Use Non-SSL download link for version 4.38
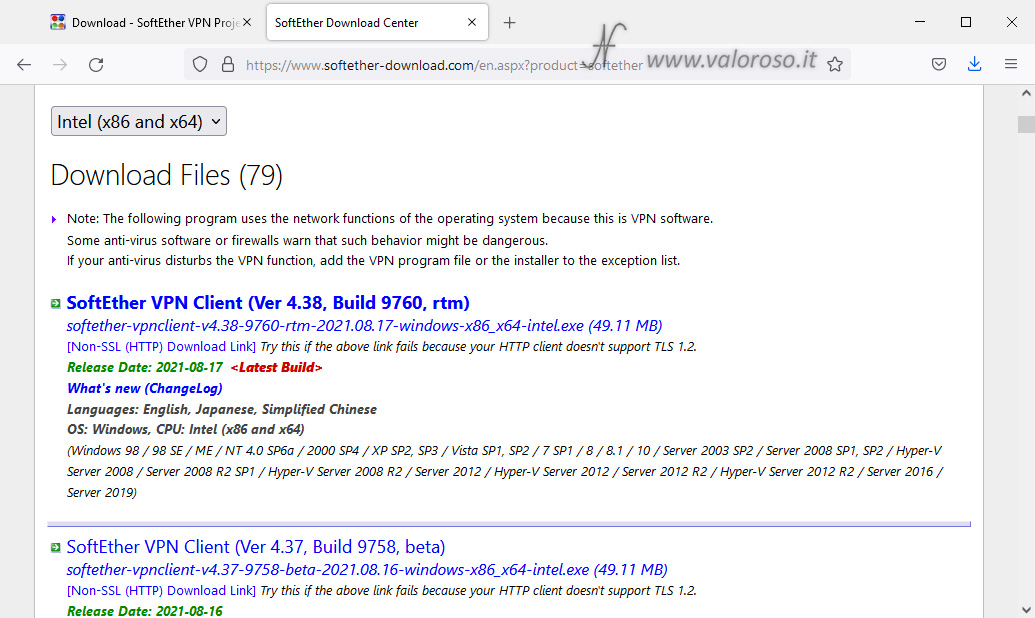This screenshot has width=1035, height=618. 161,347
